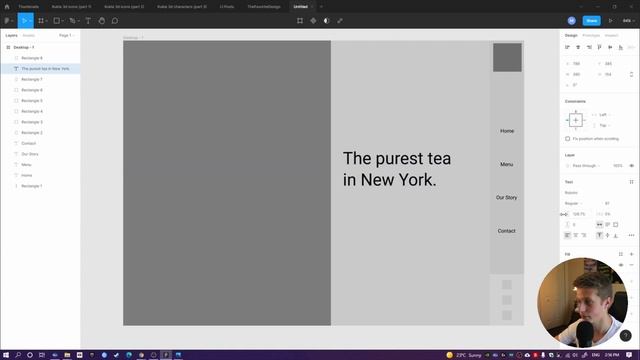640x360 pixels.
Task: Switch to the Inspect tab
Action: [611, 36]
